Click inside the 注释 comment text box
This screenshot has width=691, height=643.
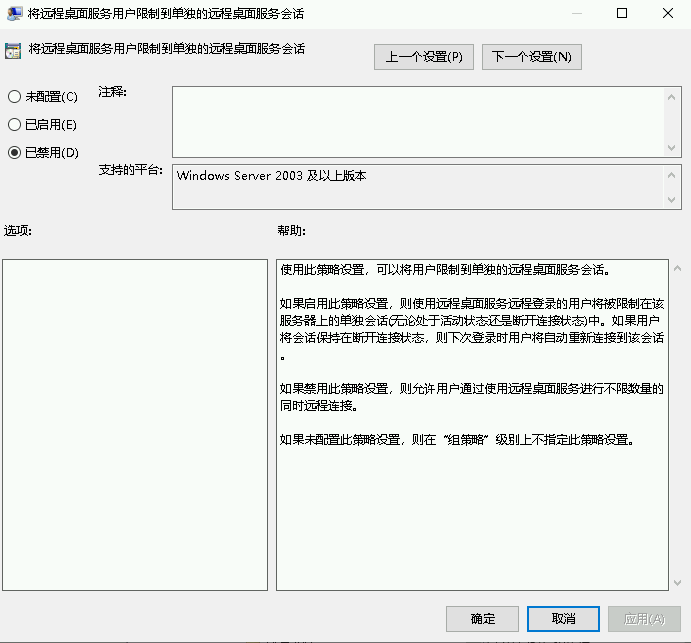418,122
